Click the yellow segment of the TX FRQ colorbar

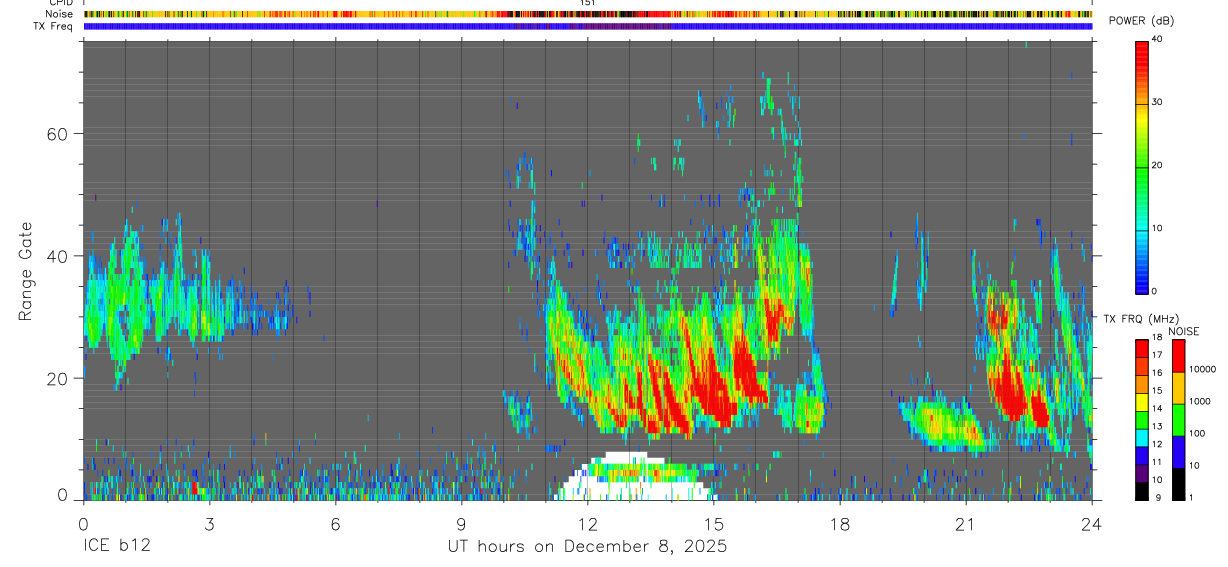1142,402
